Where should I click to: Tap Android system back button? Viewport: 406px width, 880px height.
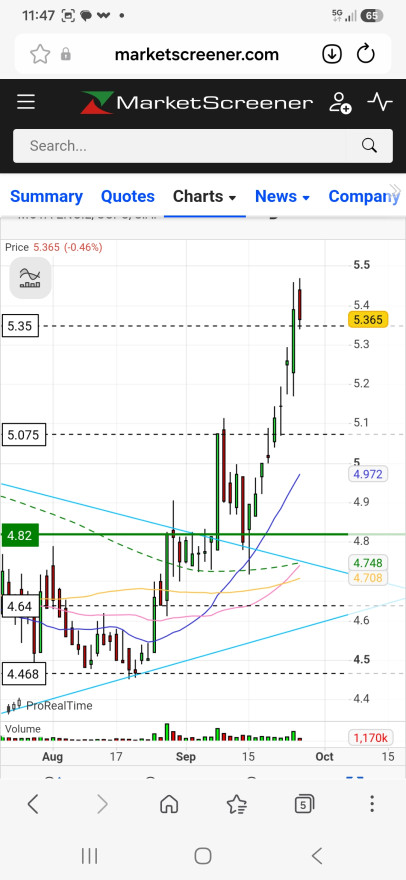(x=317, y=856)
